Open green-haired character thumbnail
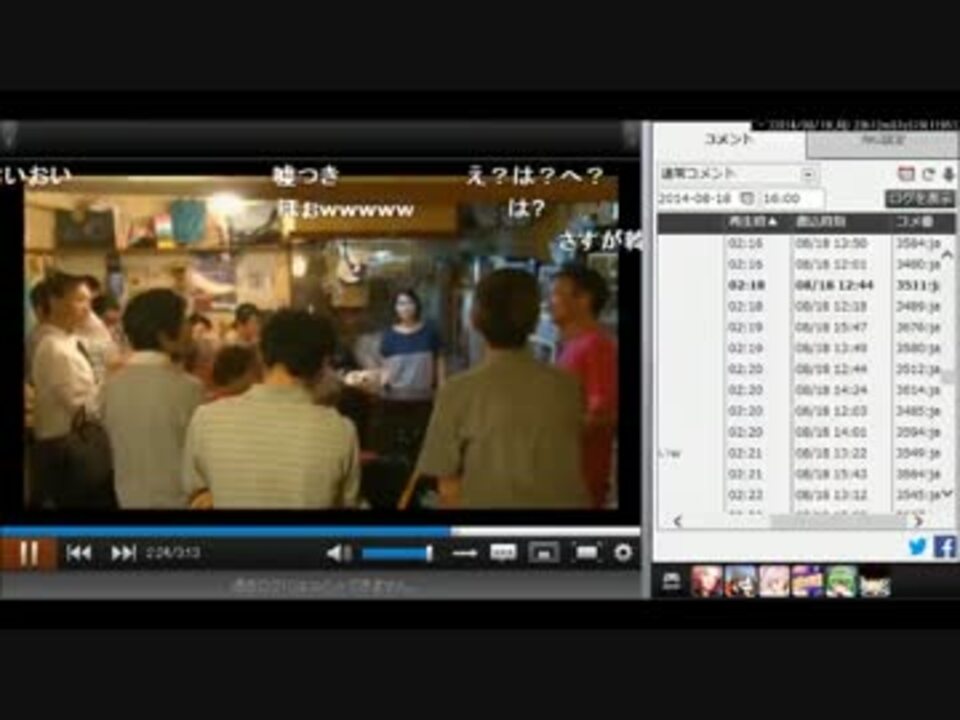 tap(841, 581)
